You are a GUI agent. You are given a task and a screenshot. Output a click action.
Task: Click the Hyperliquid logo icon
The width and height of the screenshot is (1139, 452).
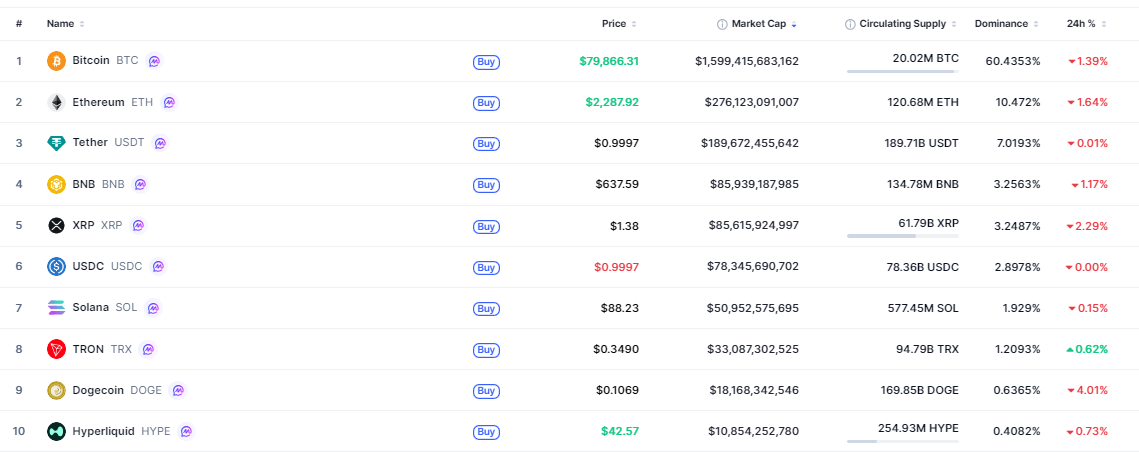[x=57, y=432]
